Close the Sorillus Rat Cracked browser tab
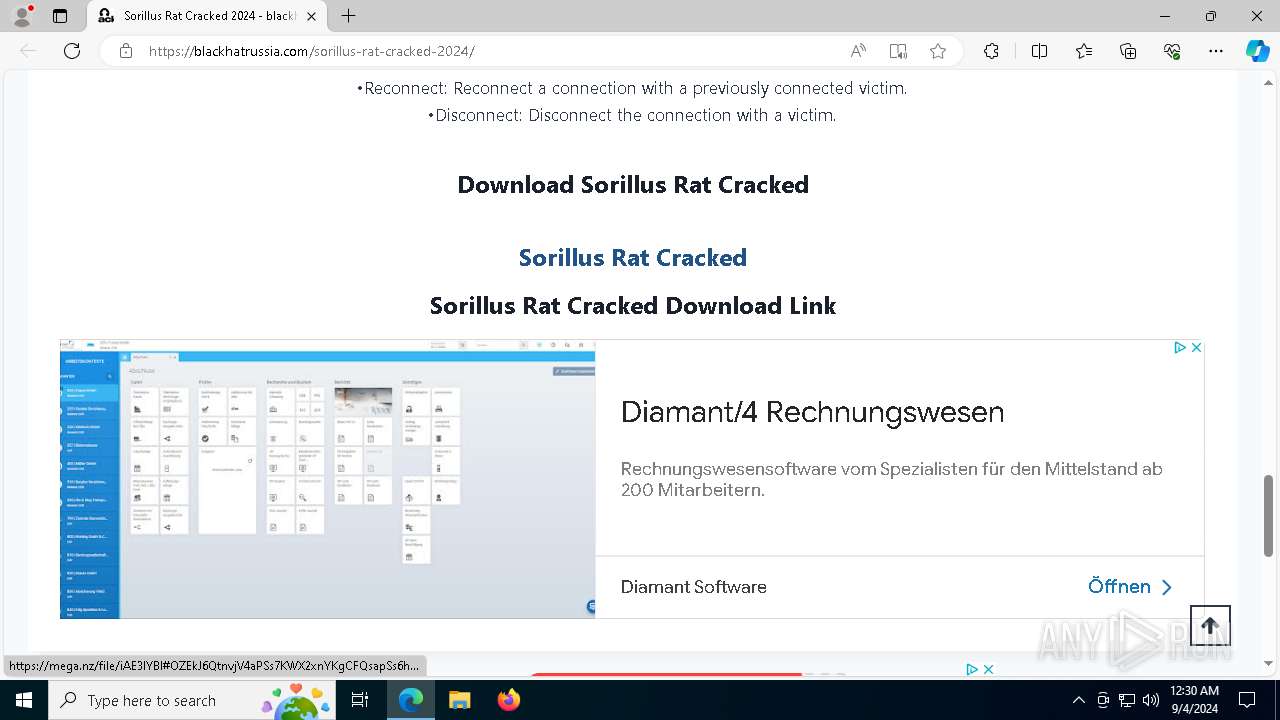 pyautogui.click(x=312, y=16)
